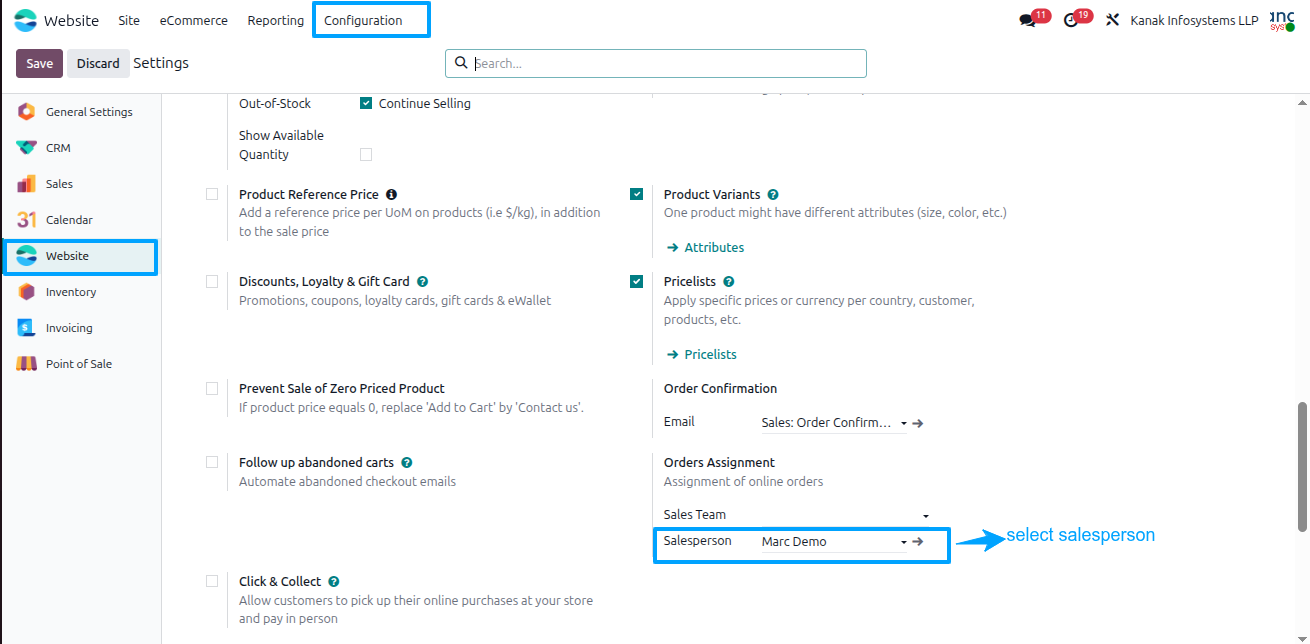Select the Website settings tab in sidebar
1310x644 pixels.
click(80, 256)
